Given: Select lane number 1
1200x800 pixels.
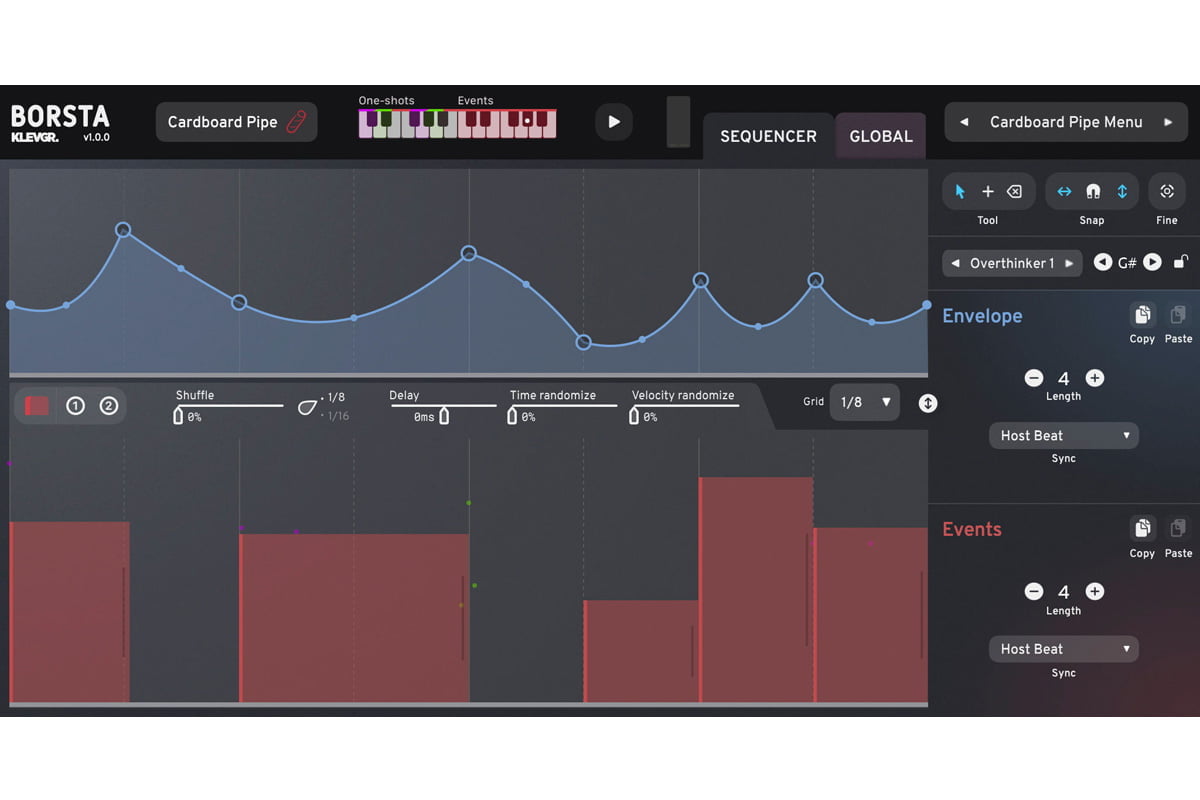Looking at the screenshot, I should [x=75, y=405].
